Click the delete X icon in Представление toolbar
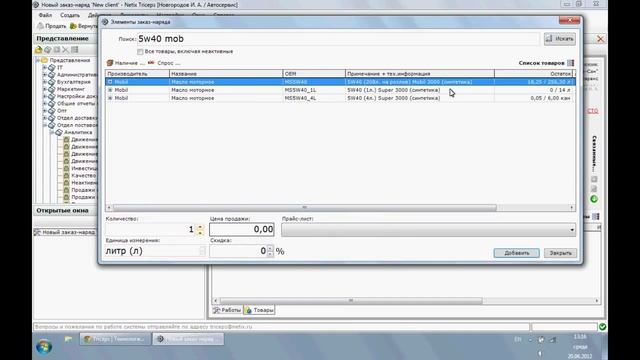The height and width of the screenshot is (360, 640). (66, 50)
